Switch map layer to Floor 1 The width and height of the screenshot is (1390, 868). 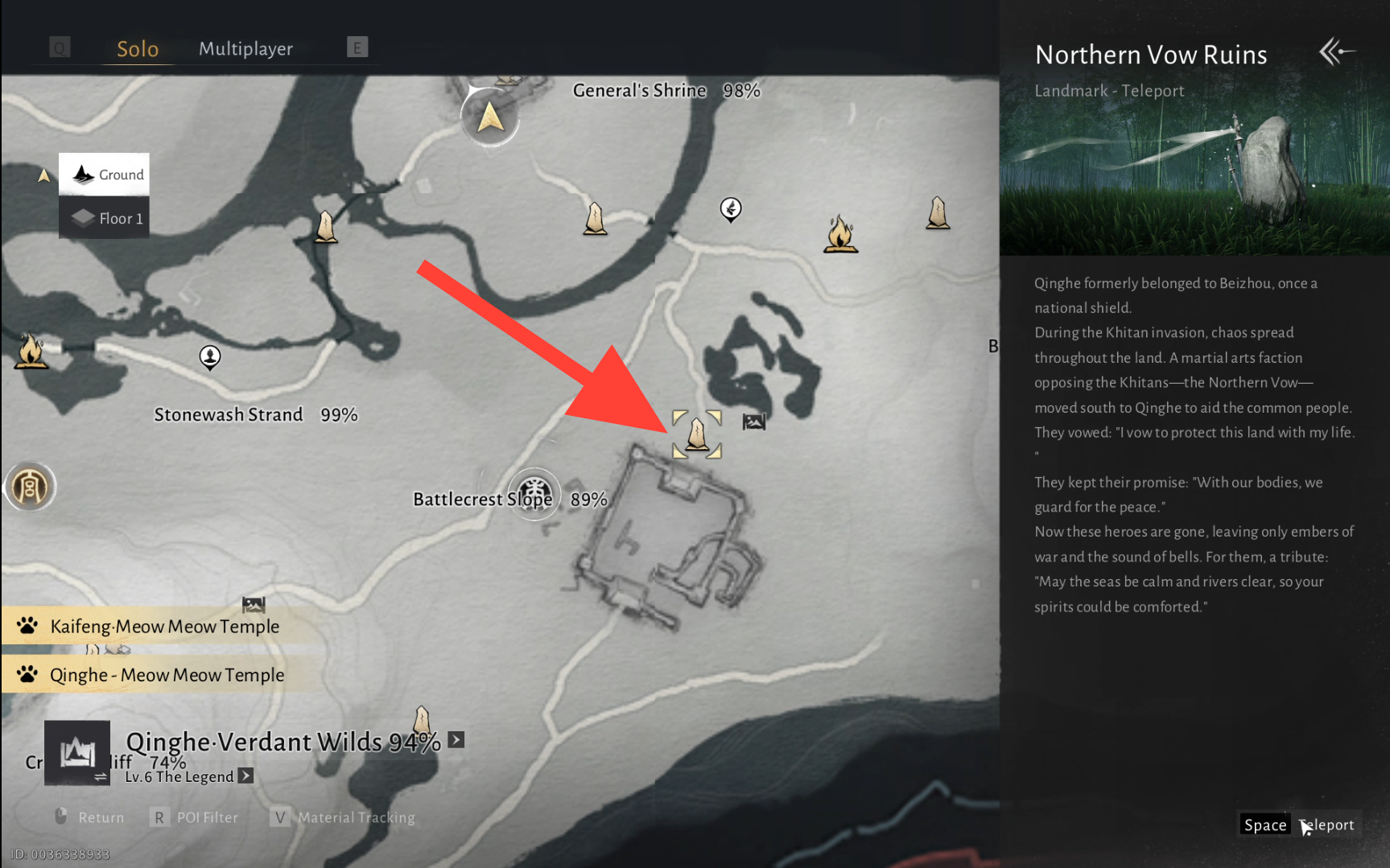[x=105, y=218]
